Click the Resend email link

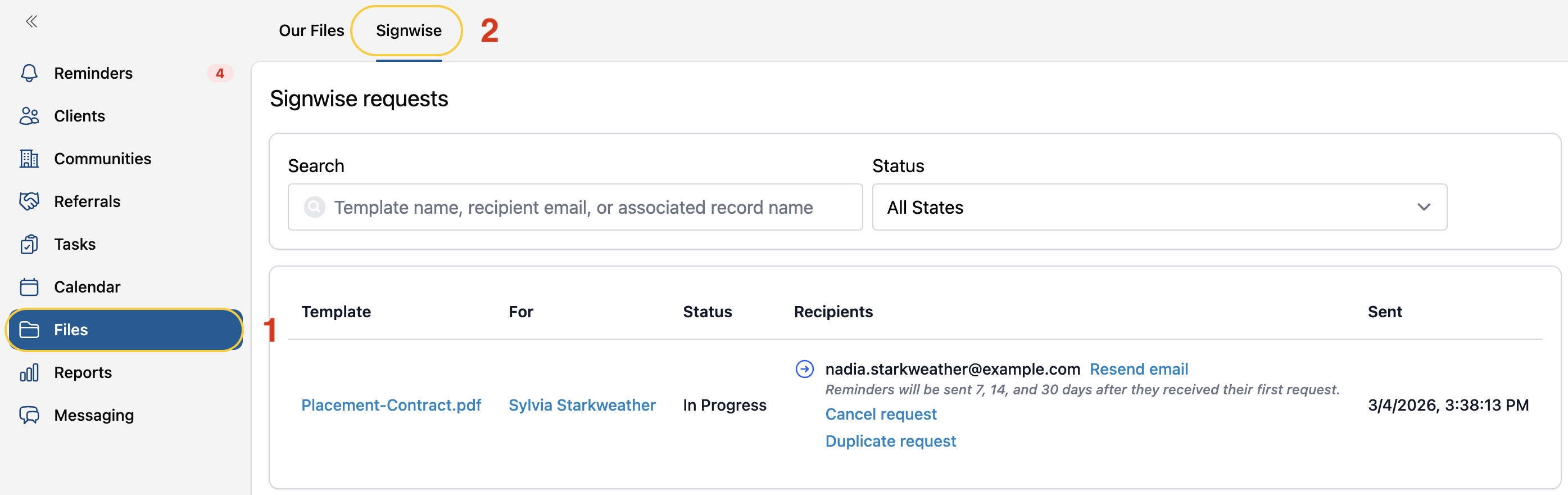(x=1138, y=369)
